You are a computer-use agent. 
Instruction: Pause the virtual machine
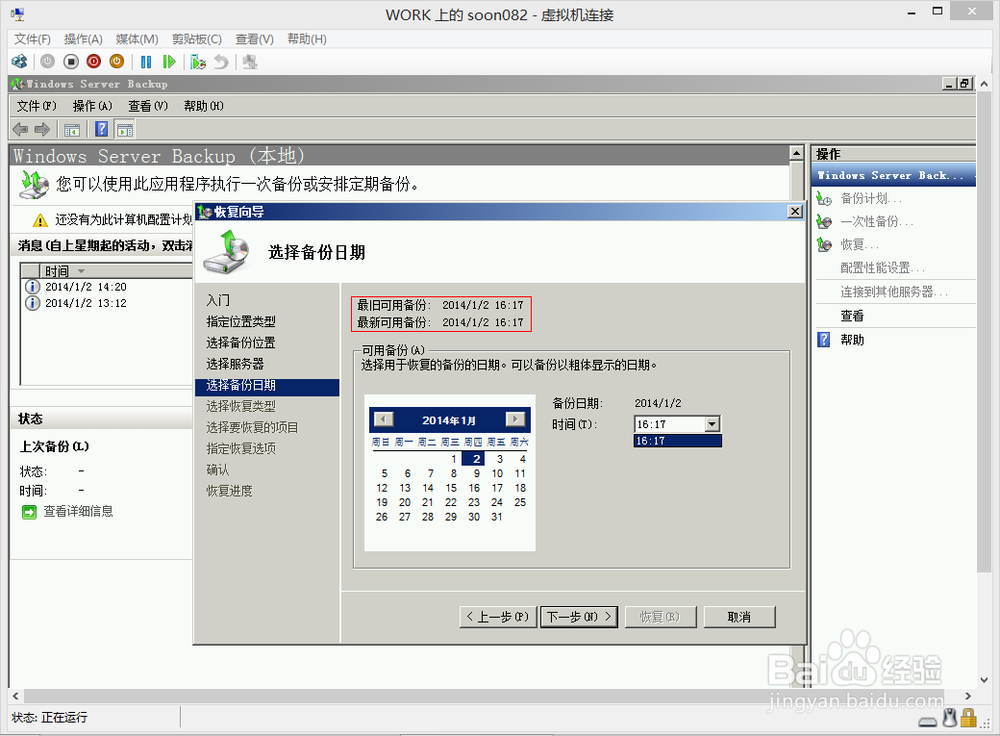[146, 62]
